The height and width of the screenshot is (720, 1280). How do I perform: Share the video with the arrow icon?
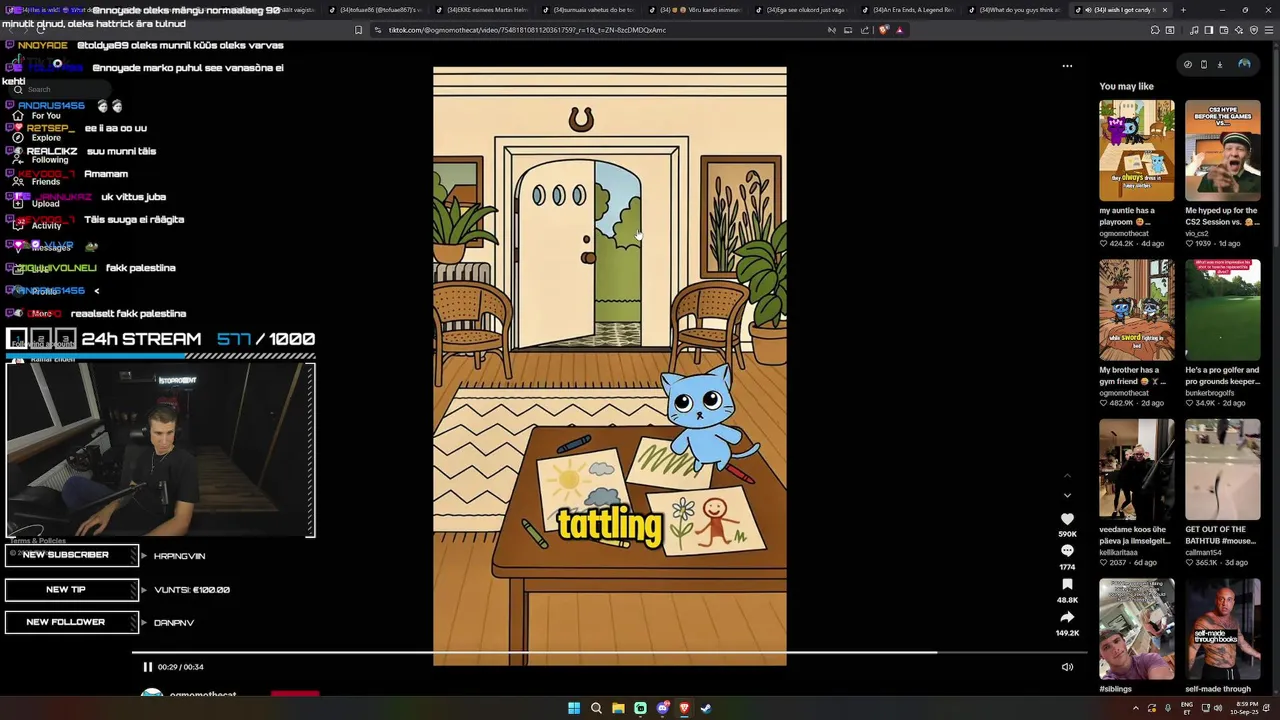(1067, 617)
